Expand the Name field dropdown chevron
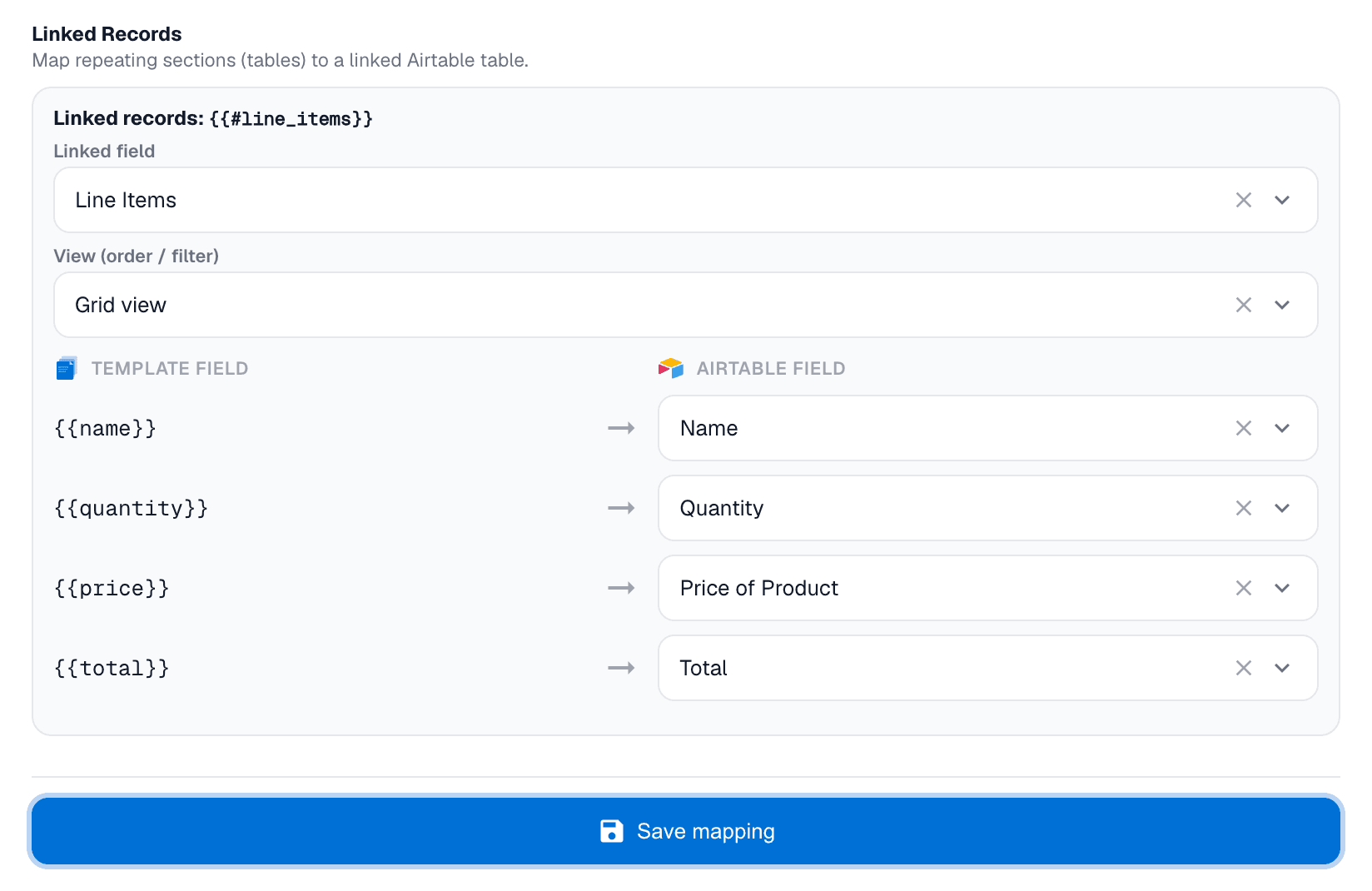 coord(1282,428)
